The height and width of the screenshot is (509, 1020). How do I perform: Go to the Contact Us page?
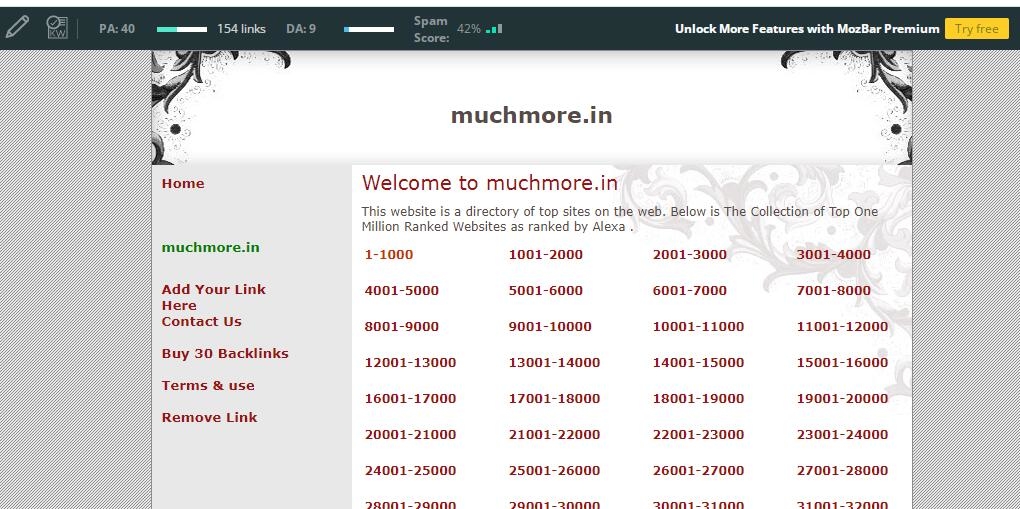(201, 322)
